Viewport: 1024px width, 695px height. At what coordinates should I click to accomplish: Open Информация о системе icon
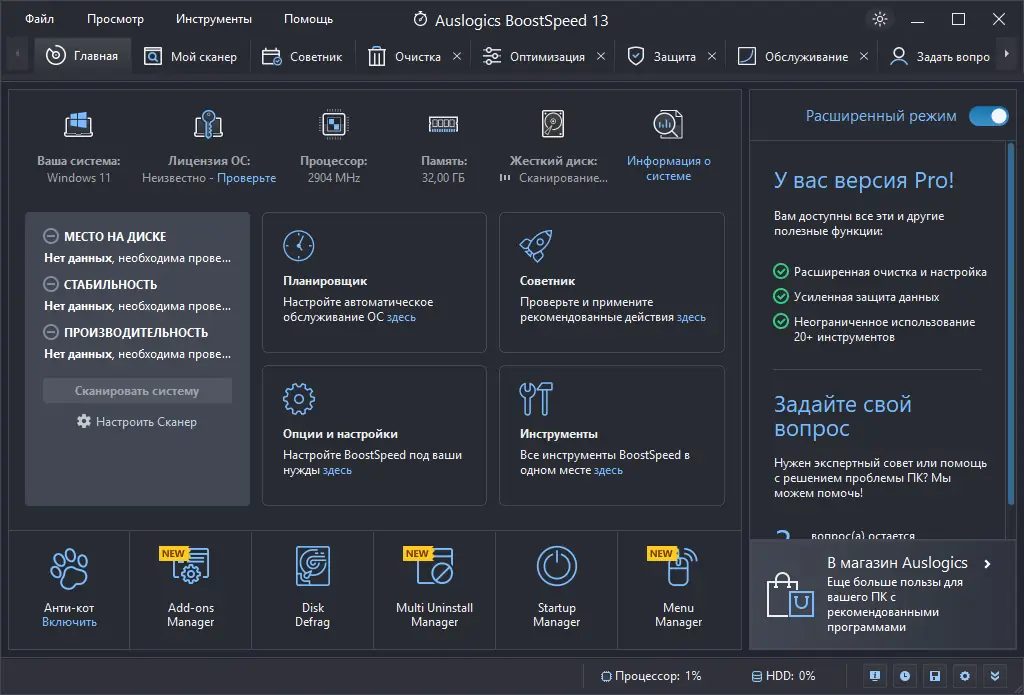668,124
